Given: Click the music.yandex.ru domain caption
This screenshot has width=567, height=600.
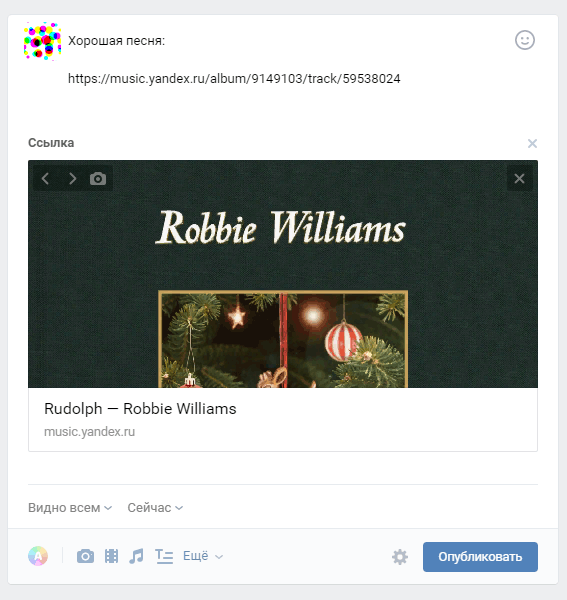Looking at the screenshot, I should [90, 432].
